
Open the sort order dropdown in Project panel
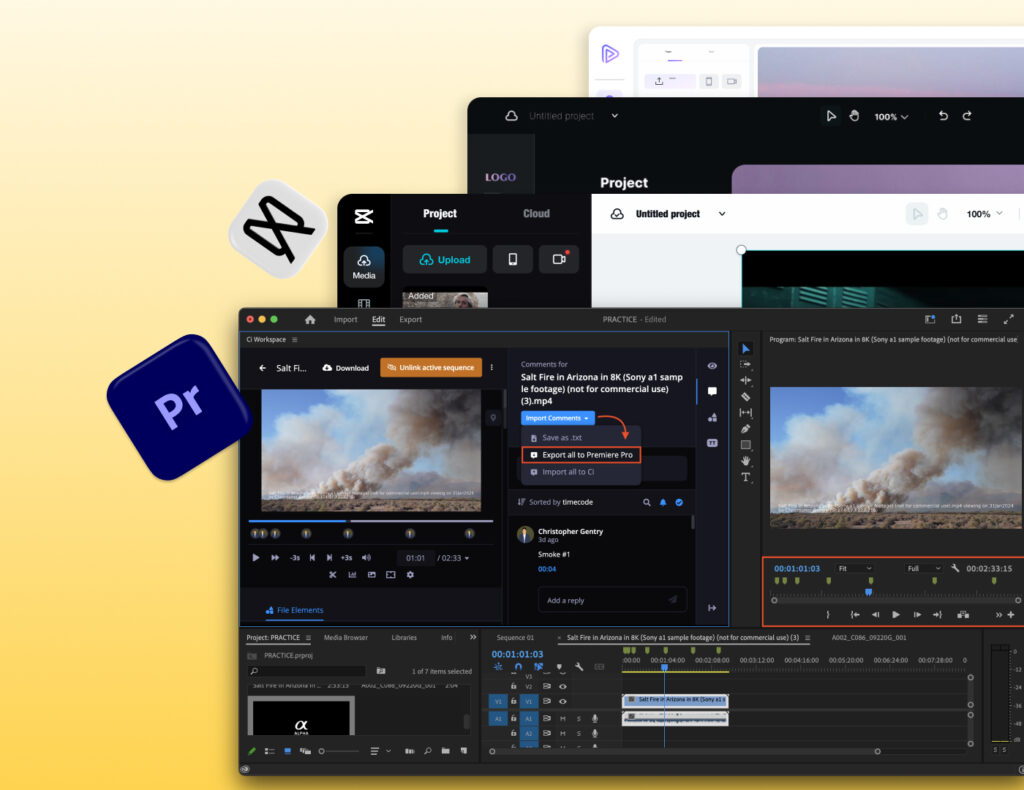(x=379, y=751)
